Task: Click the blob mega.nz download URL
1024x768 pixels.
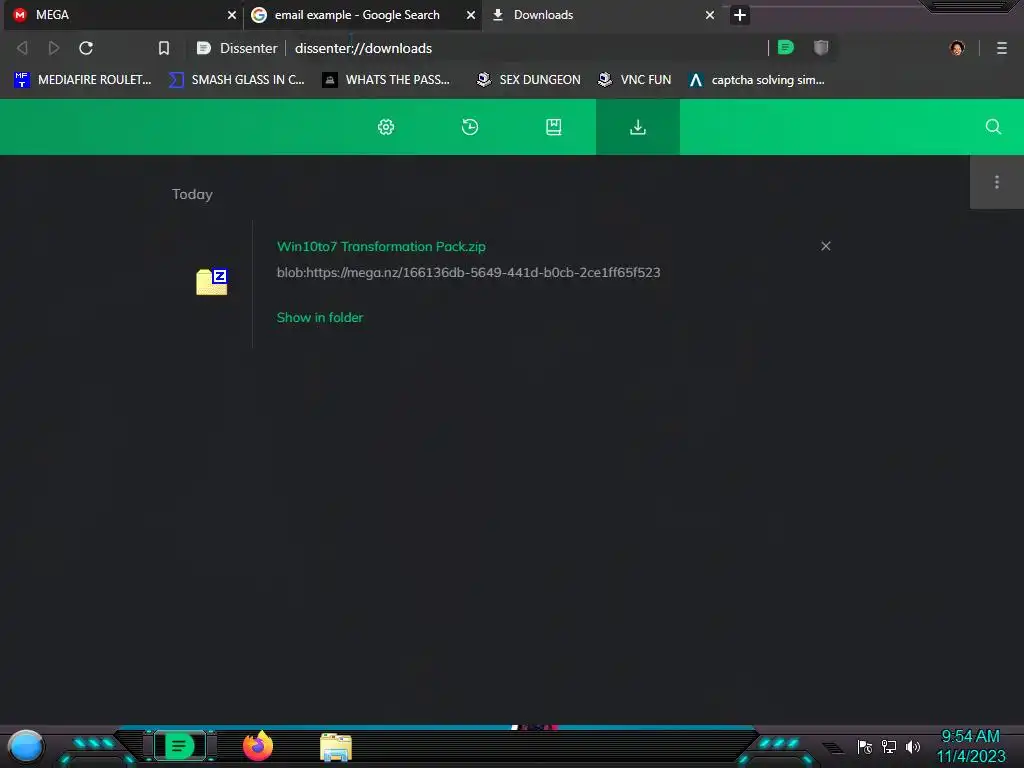Action: (x=468, y=272)
